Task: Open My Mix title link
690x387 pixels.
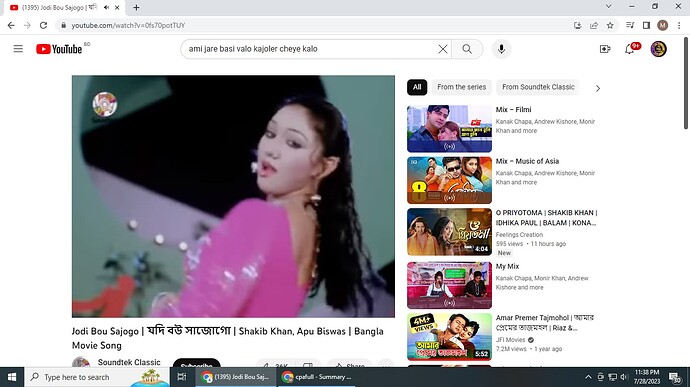Action: point(507,266)
